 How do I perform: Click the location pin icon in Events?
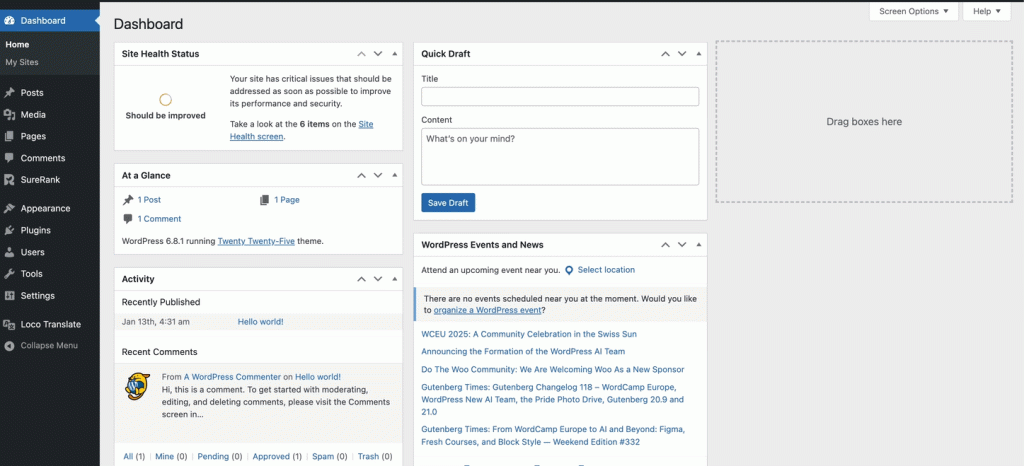point(569,270)
